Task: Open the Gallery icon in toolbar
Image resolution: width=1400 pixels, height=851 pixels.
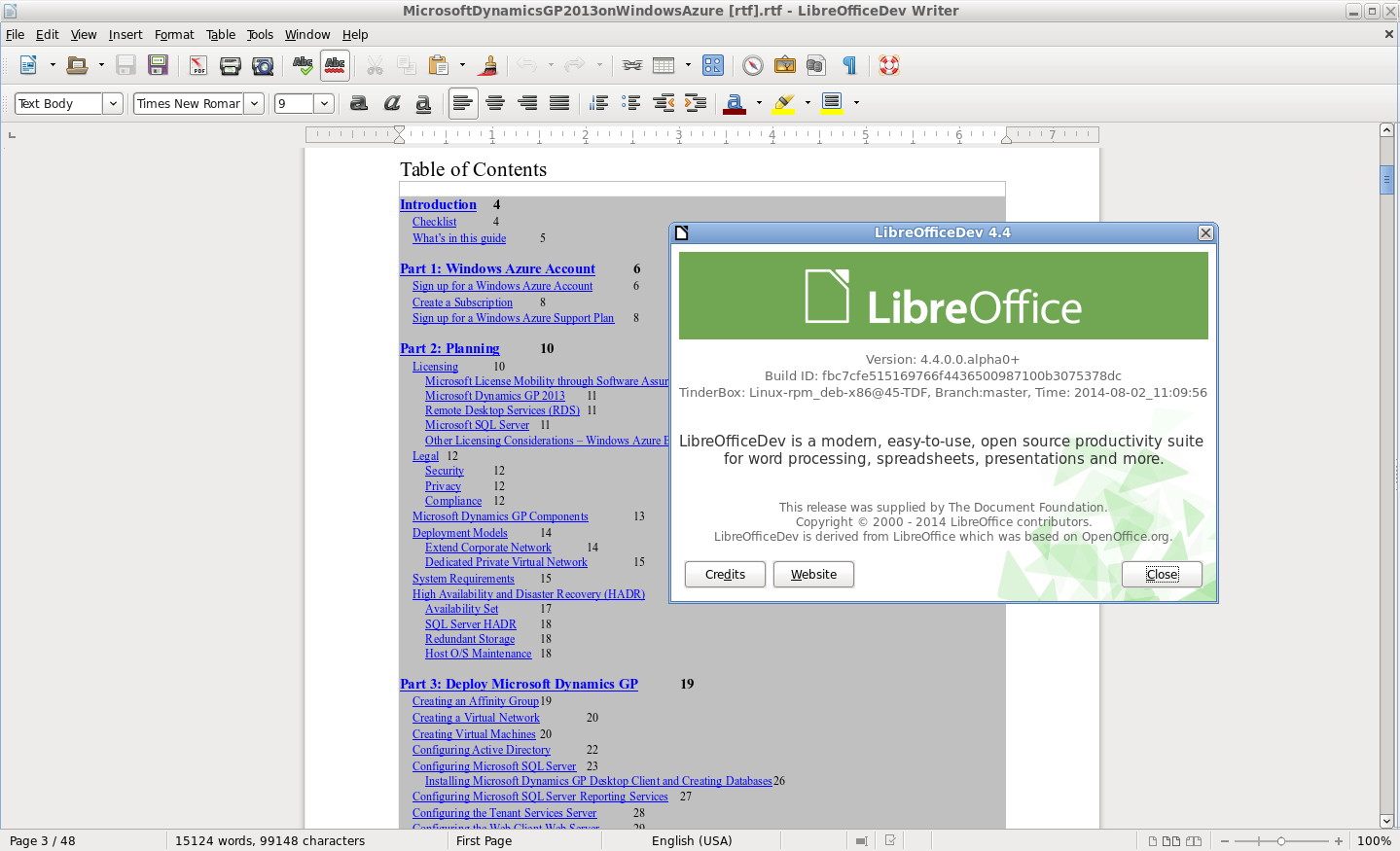Action: coord(784,65)
